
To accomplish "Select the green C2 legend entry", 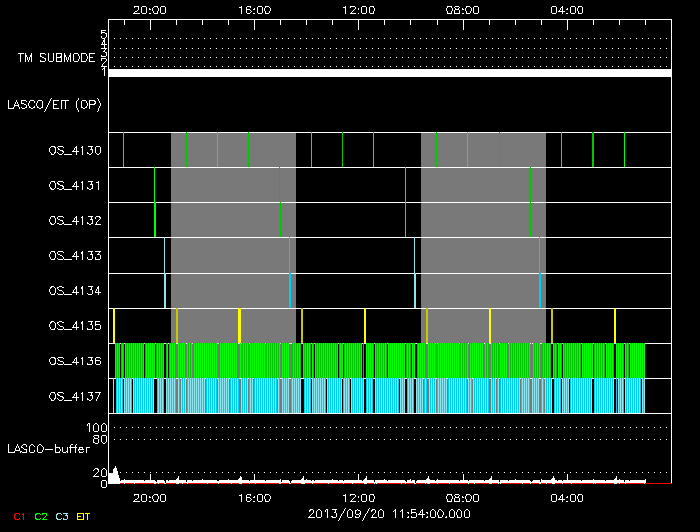I will (41, 516).
